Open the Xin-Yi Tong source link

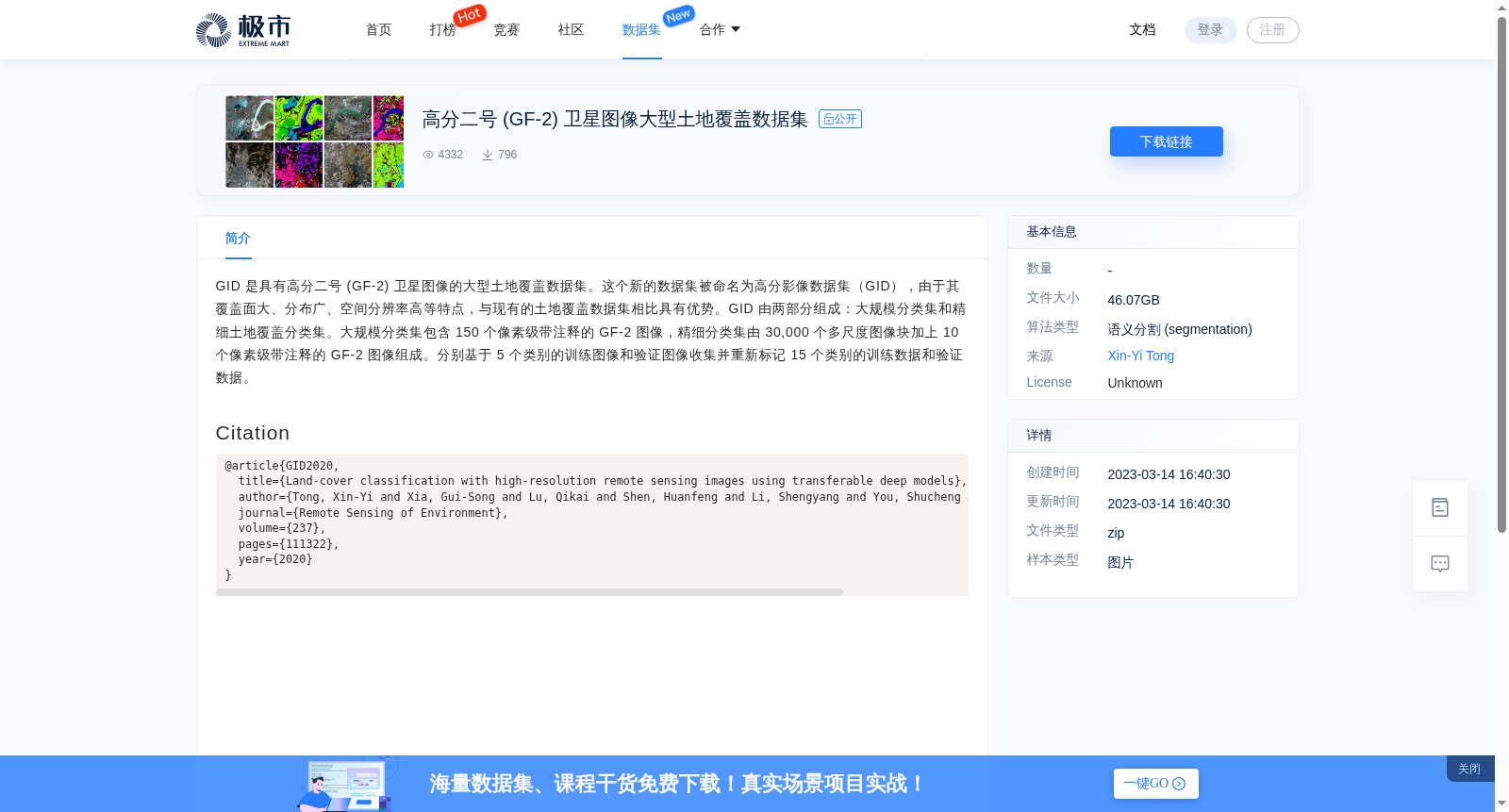(1140, 356)
